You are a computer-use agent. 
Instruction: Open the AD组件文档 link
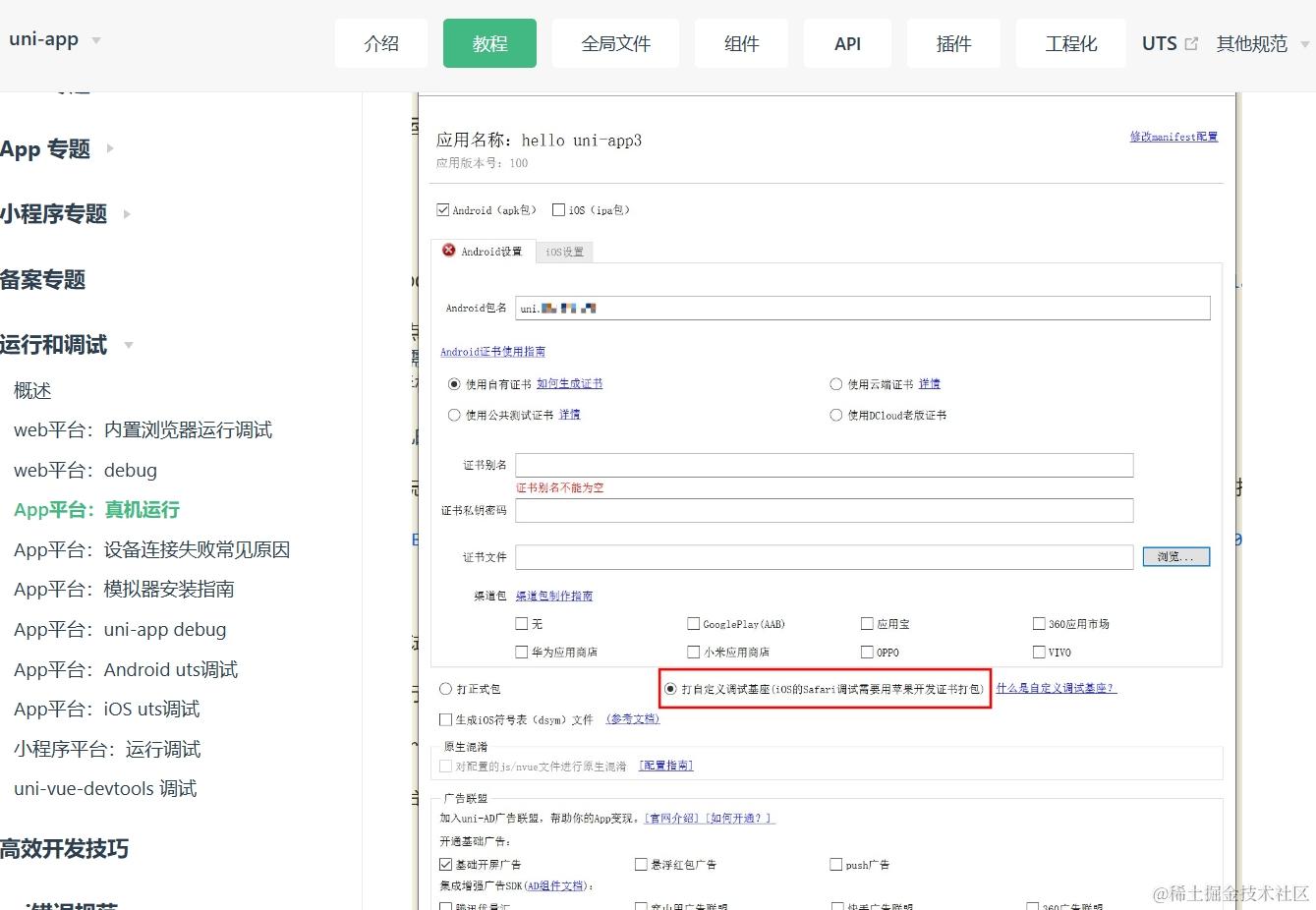555,885
